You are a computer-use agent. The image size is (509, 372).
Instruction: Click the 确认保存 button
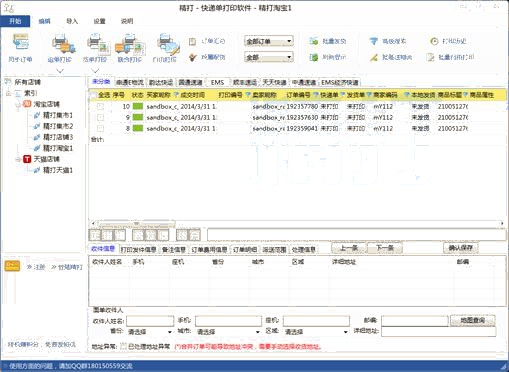click(461, 248)
